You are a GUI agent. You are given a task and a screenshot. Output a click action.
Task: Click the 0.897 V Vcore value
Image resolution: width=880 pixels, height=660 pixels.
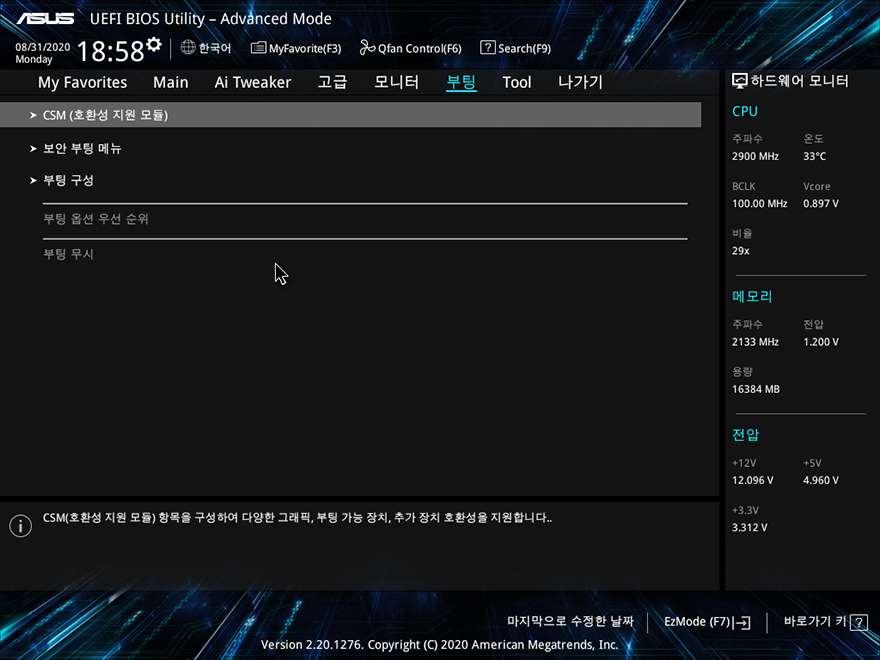pyautogui.click(x=821, y=204)
